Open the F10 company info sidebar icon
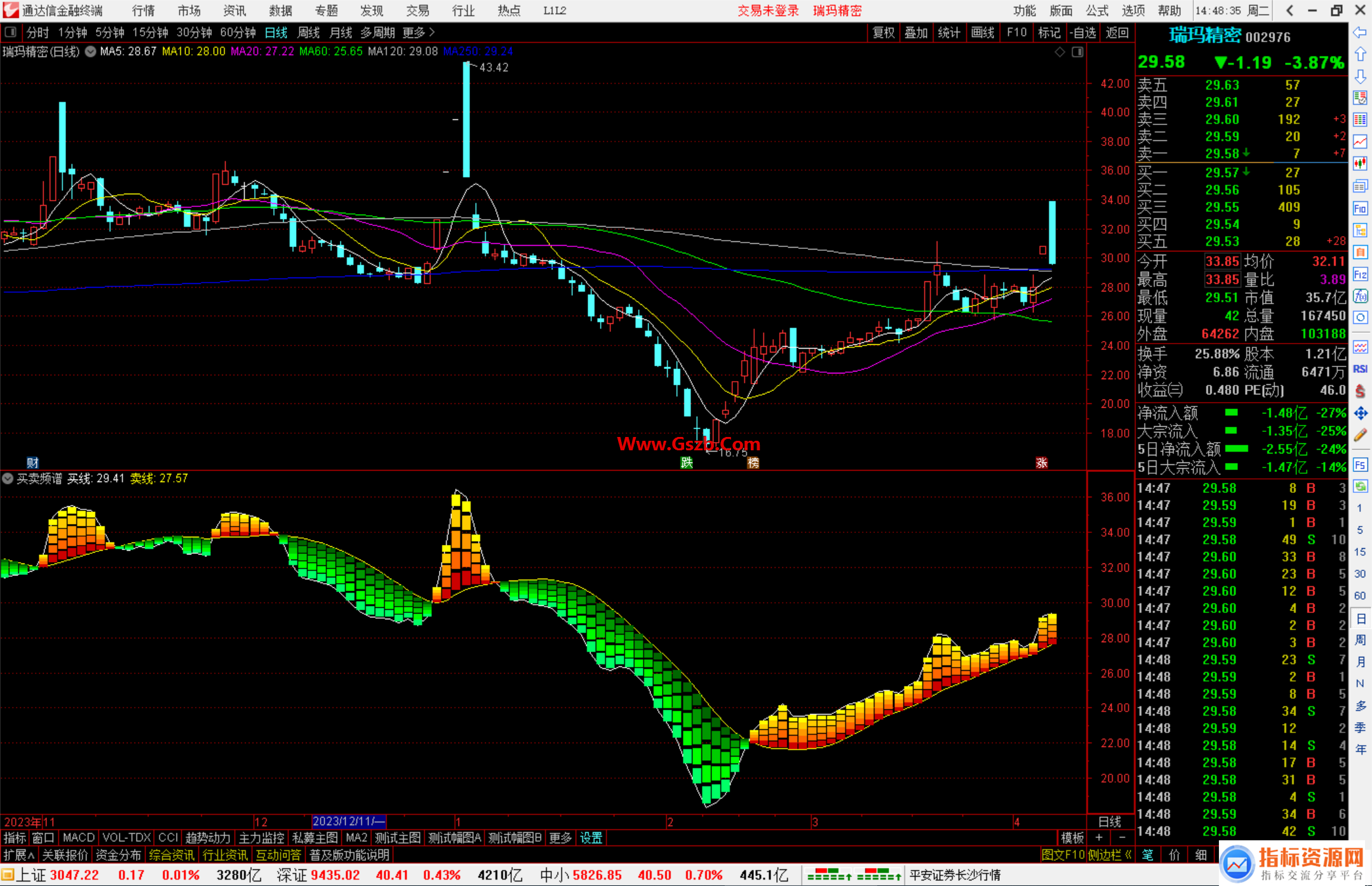This screenshot has height=886, width=1372. [1360, 208]
